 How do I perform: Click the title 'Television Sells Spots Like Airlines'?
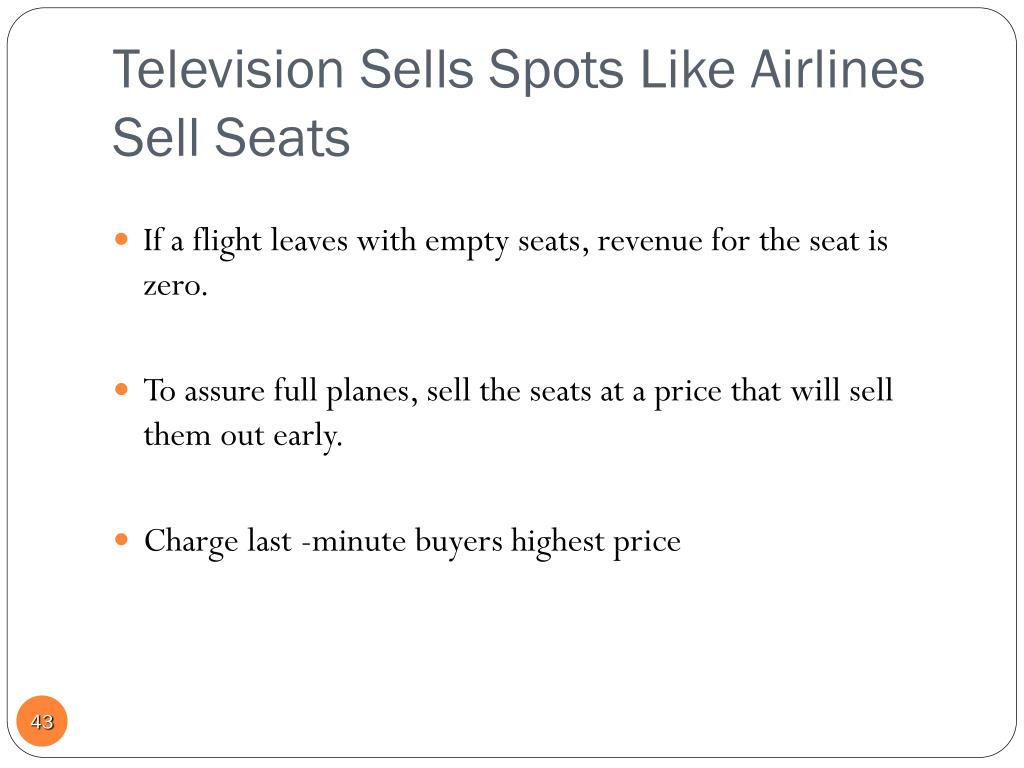click(519, 70)
